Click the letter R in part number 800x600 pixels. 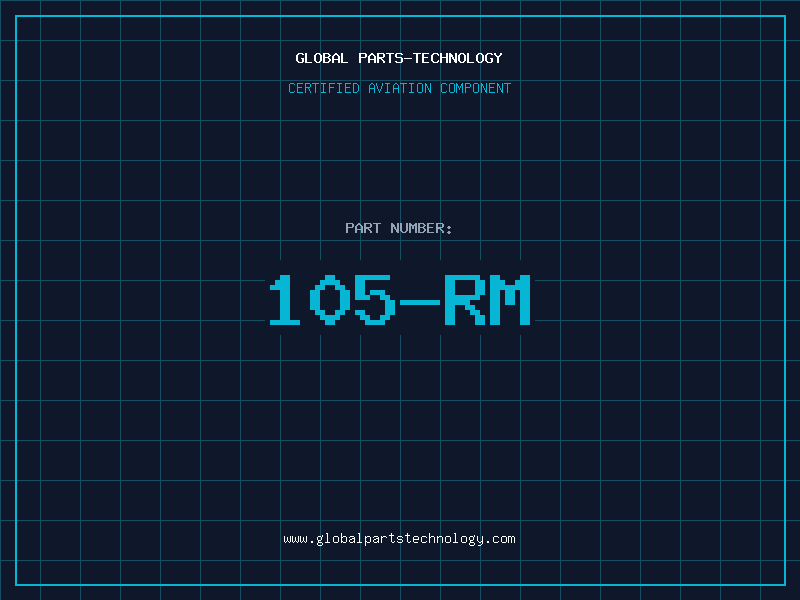click(464, 300)
